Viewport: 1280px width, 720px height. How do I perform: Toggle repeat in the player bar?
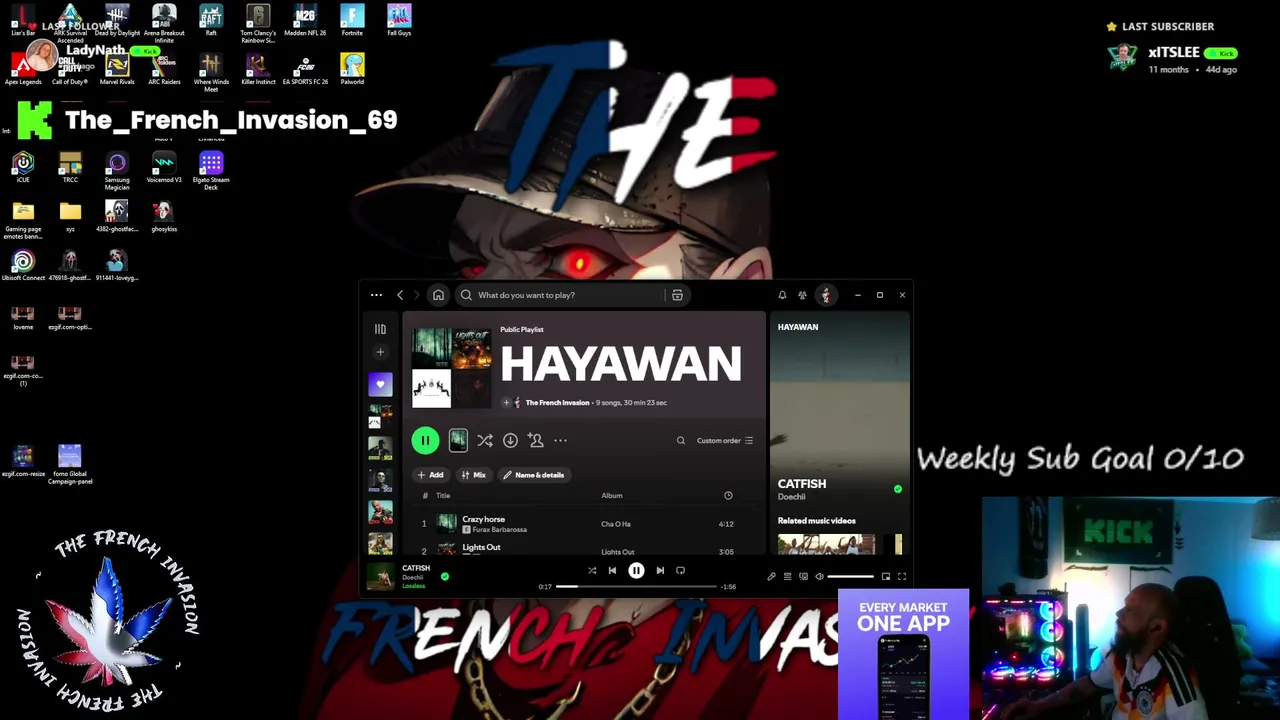point(680,570)
